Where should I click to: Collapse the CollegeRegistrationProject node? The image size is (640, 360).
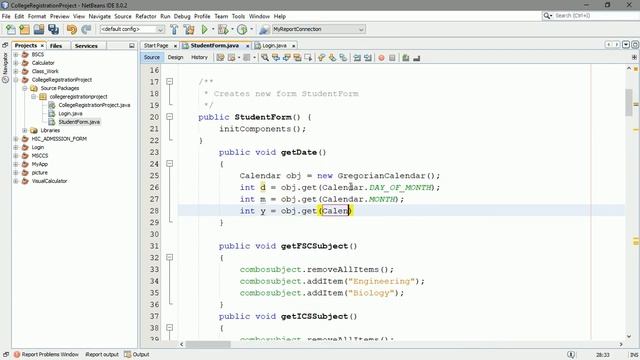16,80
